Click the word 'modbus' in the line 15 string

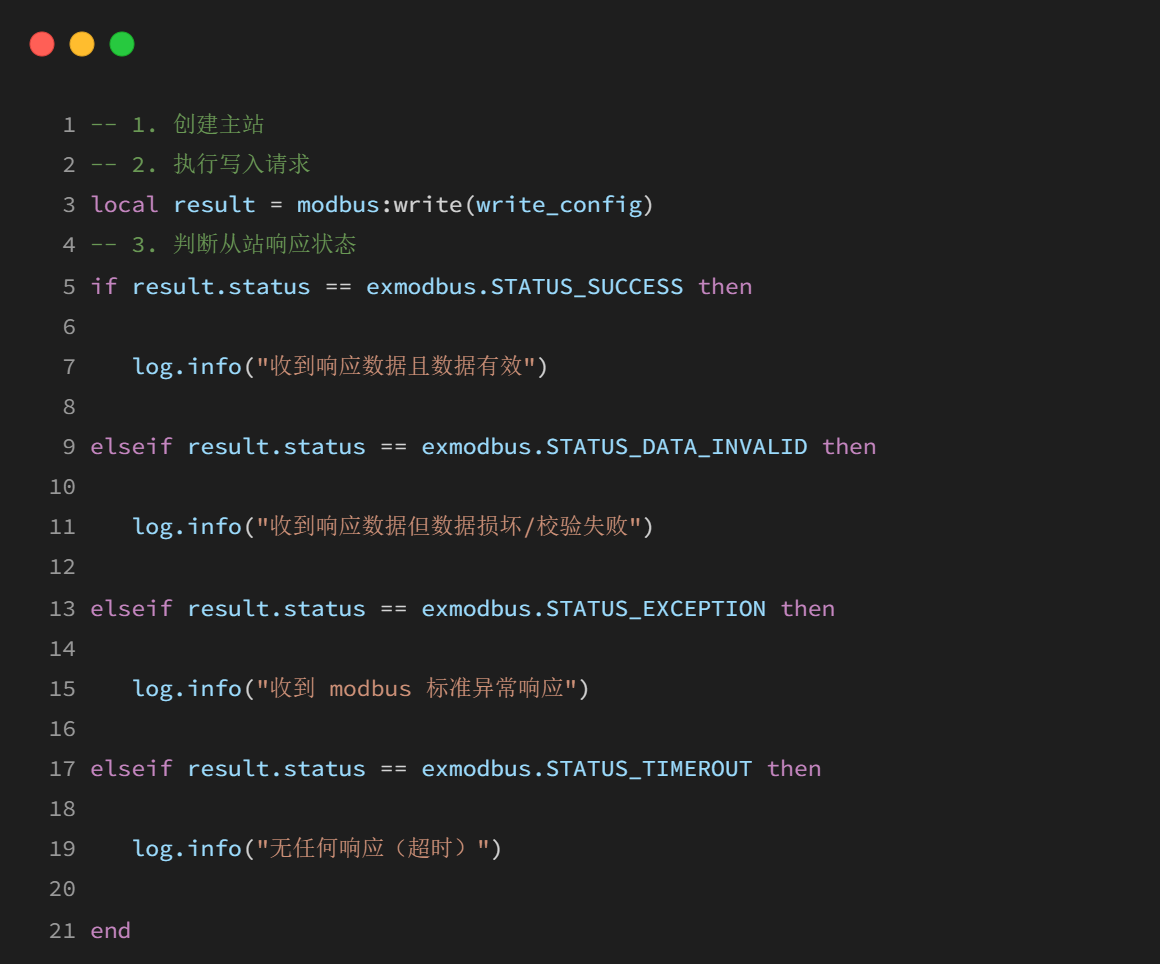tap(370, 689)
